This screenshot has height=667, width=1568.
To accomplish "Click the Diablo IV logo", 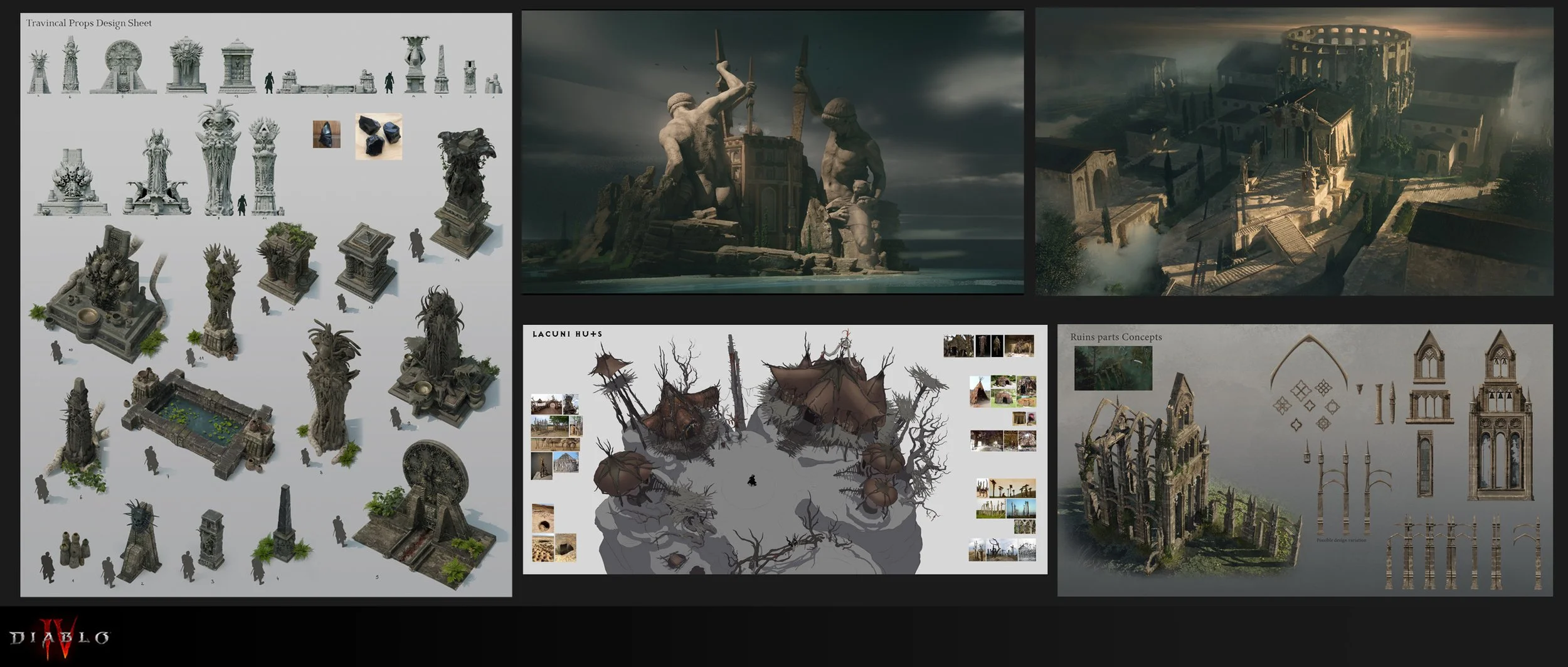I will point(60,638).
